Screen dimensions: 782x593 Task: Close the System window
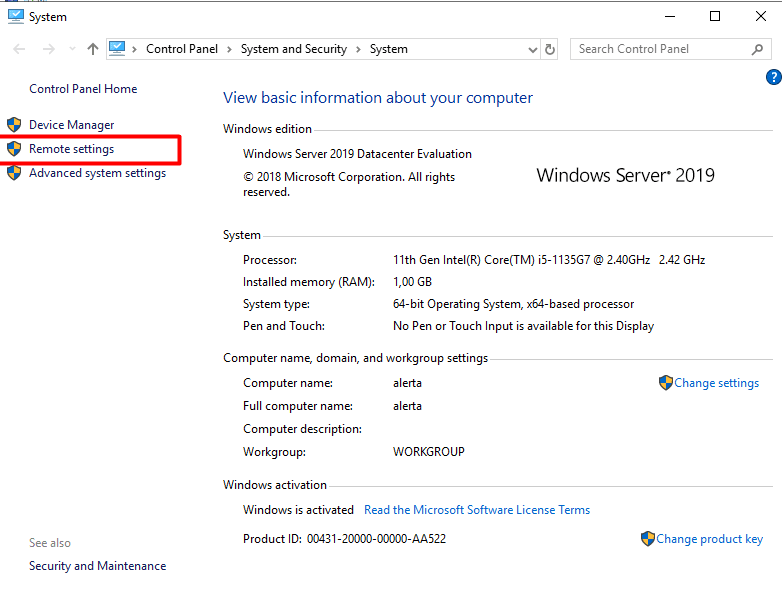point(761,16)
